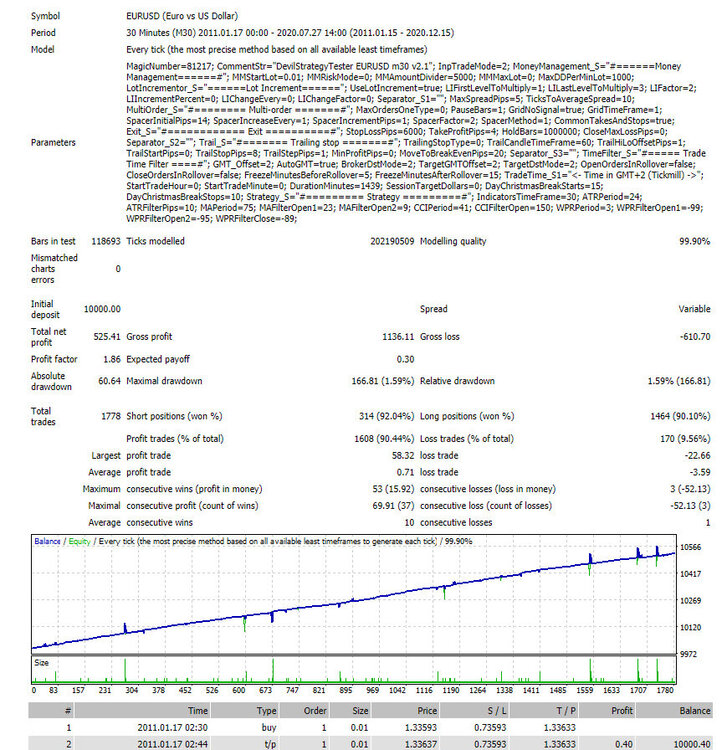
Task: Click chart y-axis label 9972
Action: (689, 654)
